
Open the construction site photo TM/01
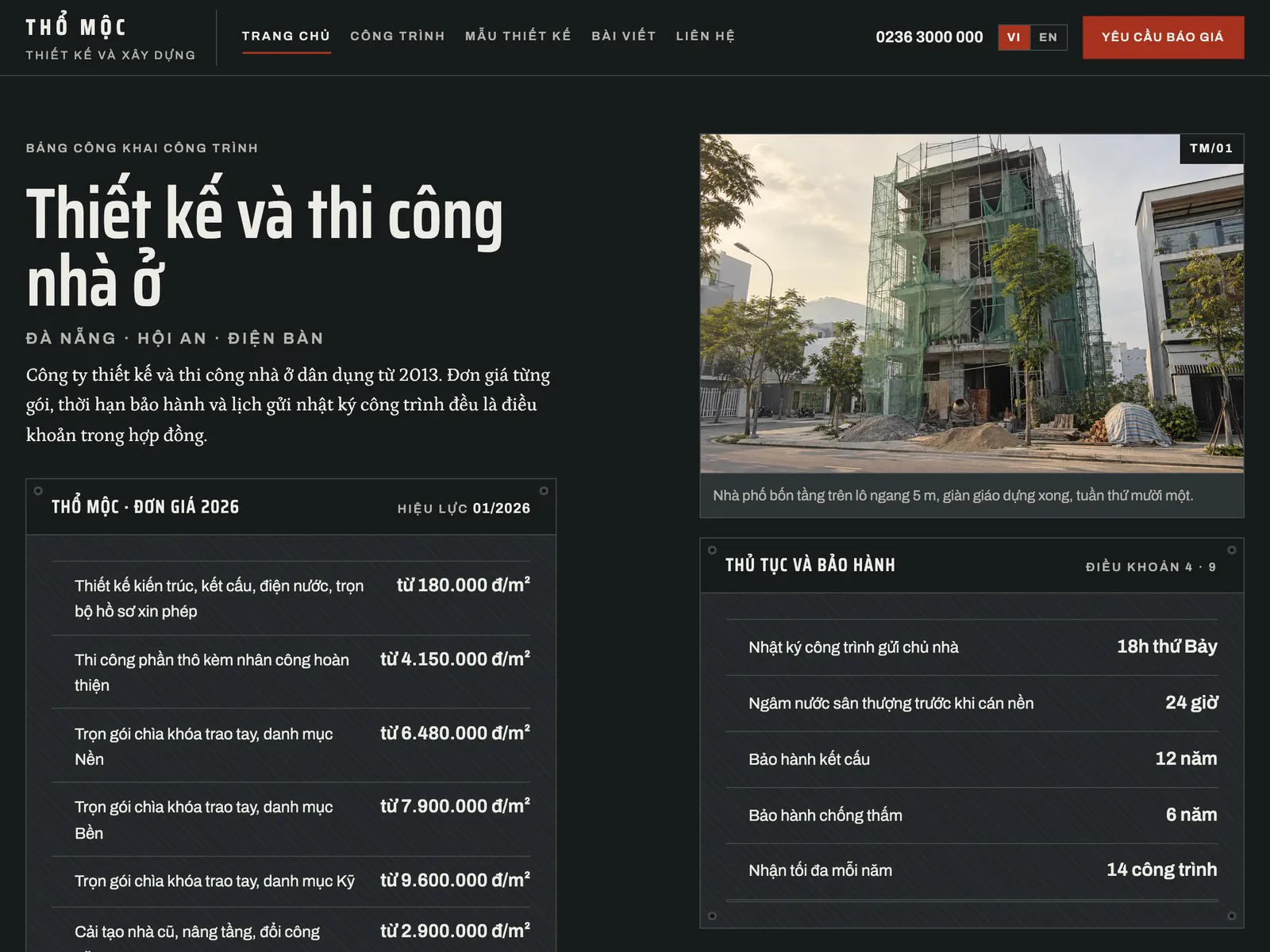coord(972,304)
